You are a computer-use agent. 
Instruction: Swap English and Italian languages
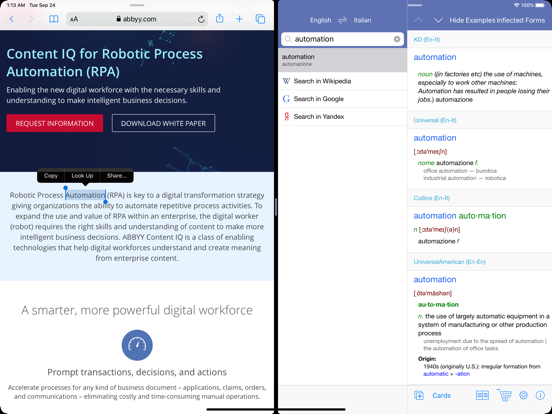[x=343, y=20]
